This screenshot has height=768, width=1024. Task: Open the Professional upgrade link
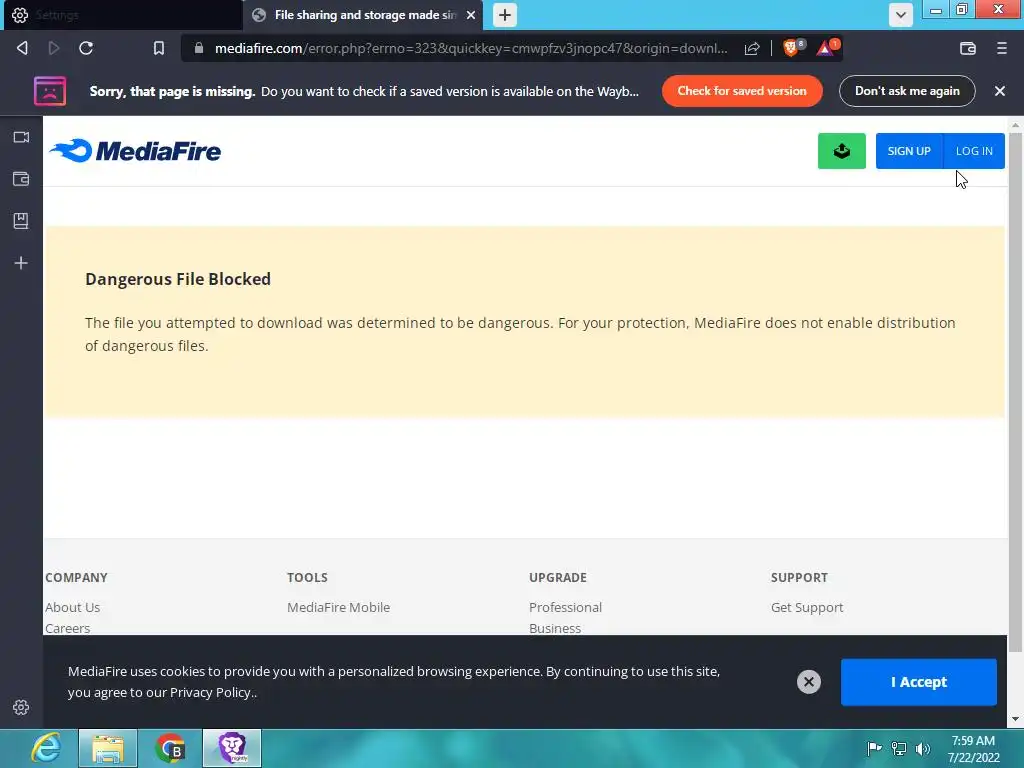coord(566,607)
